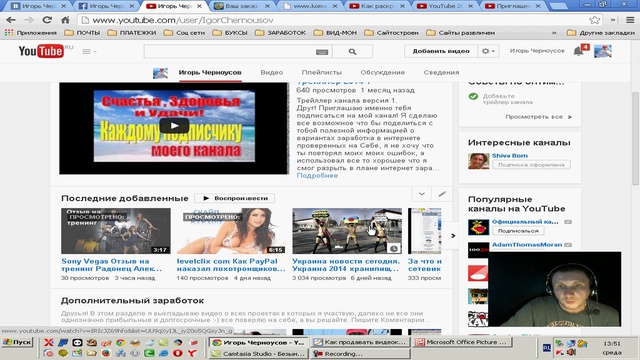Viewport: 640px width, 360px height.
Task: Open levelclix com PayPal video thumbnail
Action: coord(231,231)
